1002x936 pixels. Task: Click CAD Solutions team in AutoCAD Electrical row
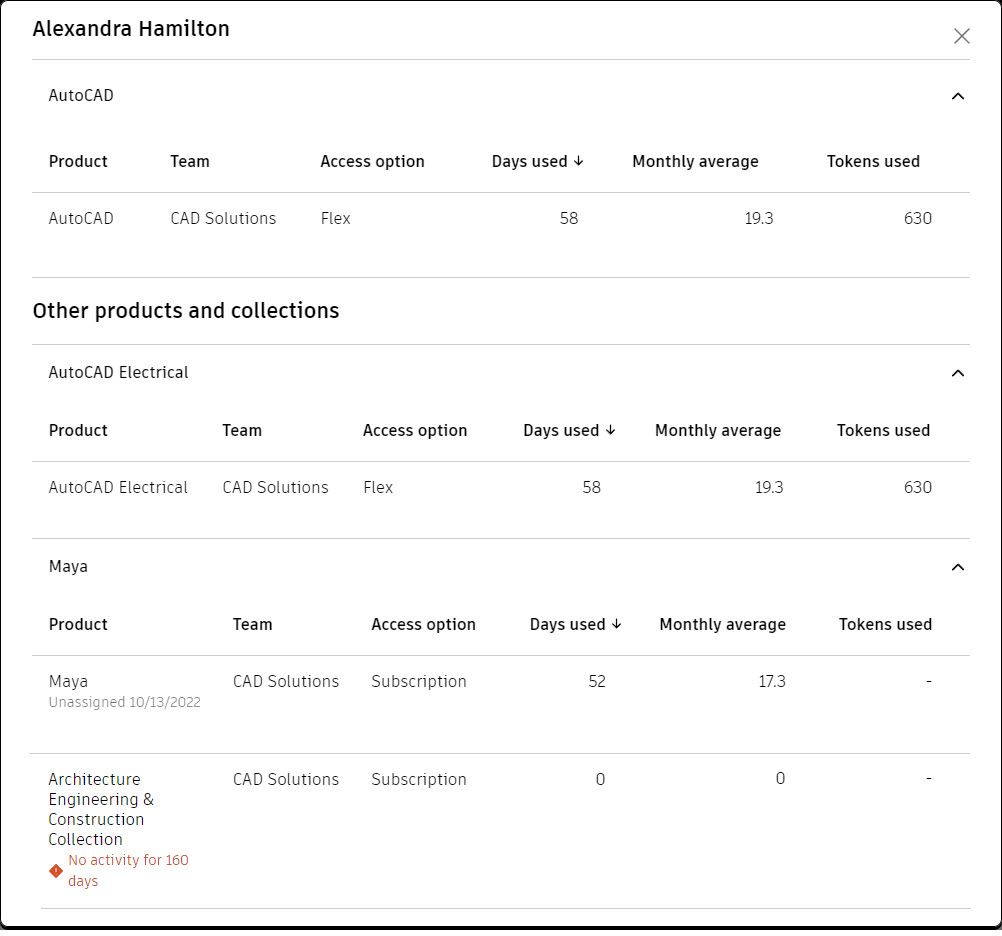(x=275, y=487)
